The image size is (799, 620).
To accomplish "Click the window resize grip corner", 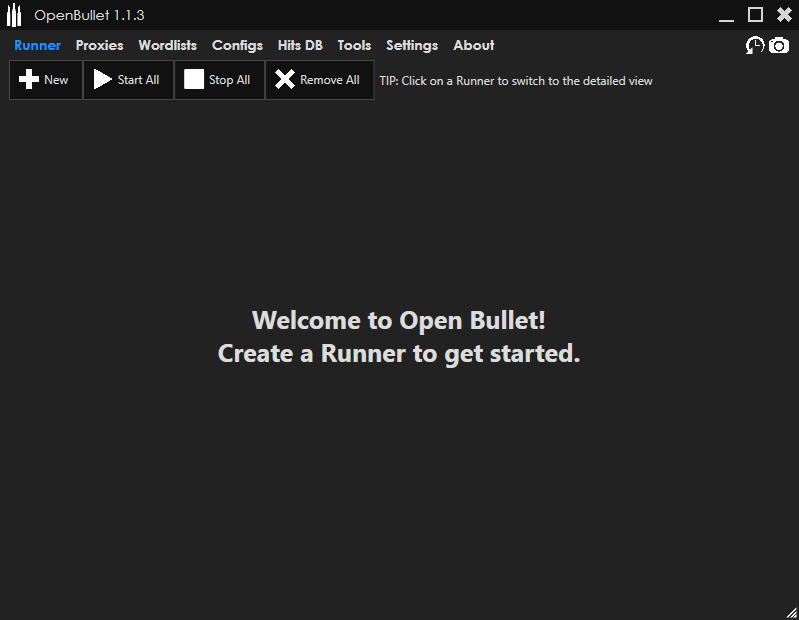I will [792, 613].
